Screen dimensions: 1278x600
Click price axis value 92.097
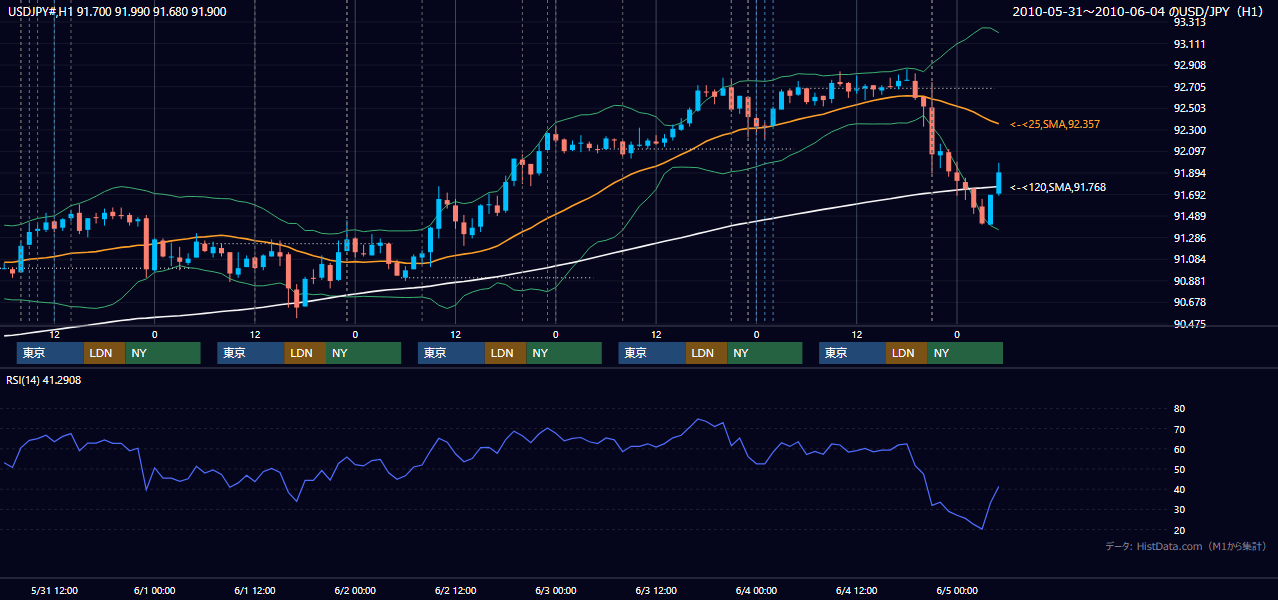coord(1189,151)
